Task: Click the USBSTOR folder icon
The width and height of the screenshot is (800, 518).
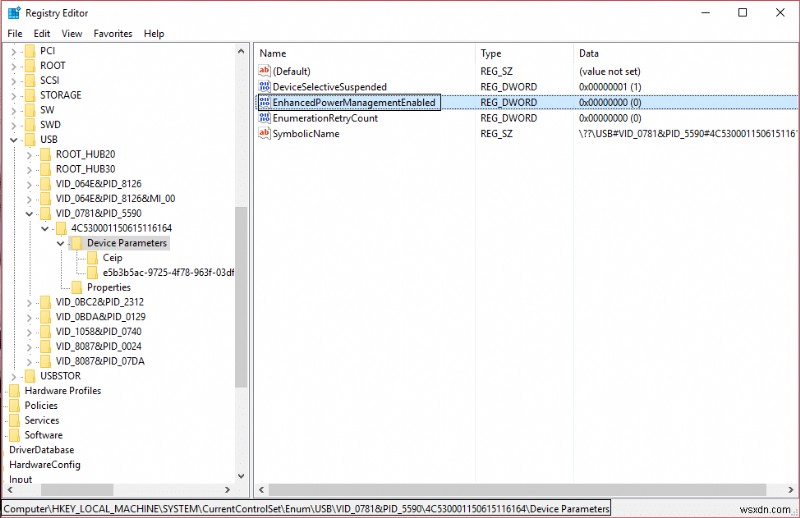Action: pos(30,376)
